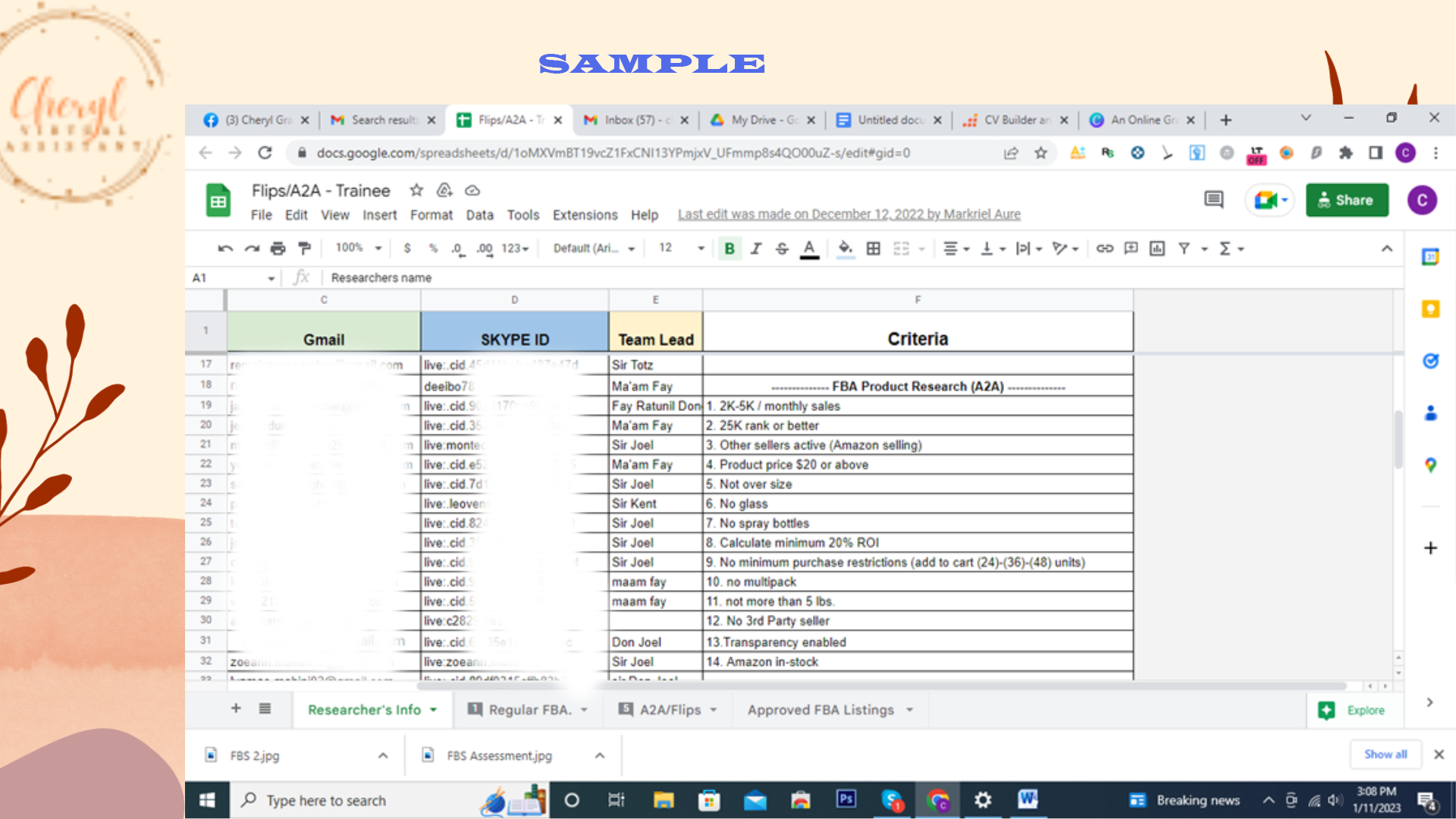Click the insert chart icon
The width and height of the screenshot is (1456, 819).
[1157, 248]
